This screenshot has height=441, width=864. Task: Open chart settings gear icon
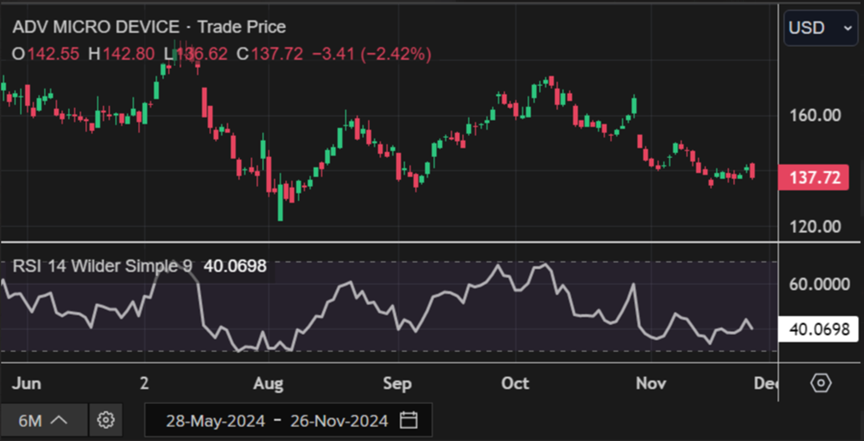click(x=108, y=420)
